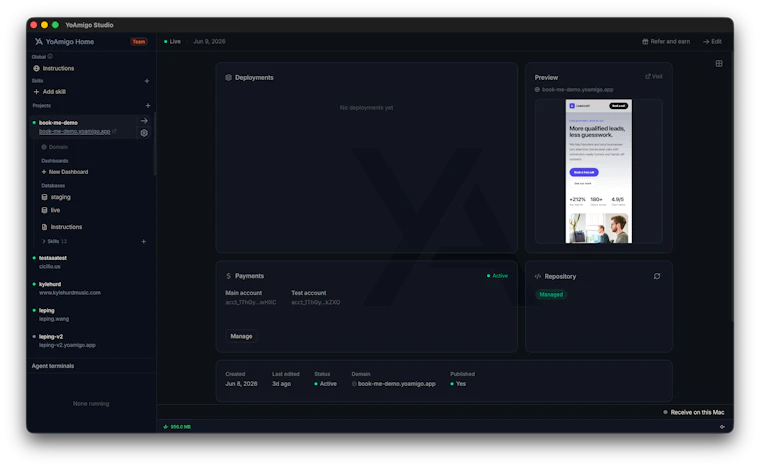Click the 956.0 MB memory indicator
760x468 pixels.
tap(177, 427)
